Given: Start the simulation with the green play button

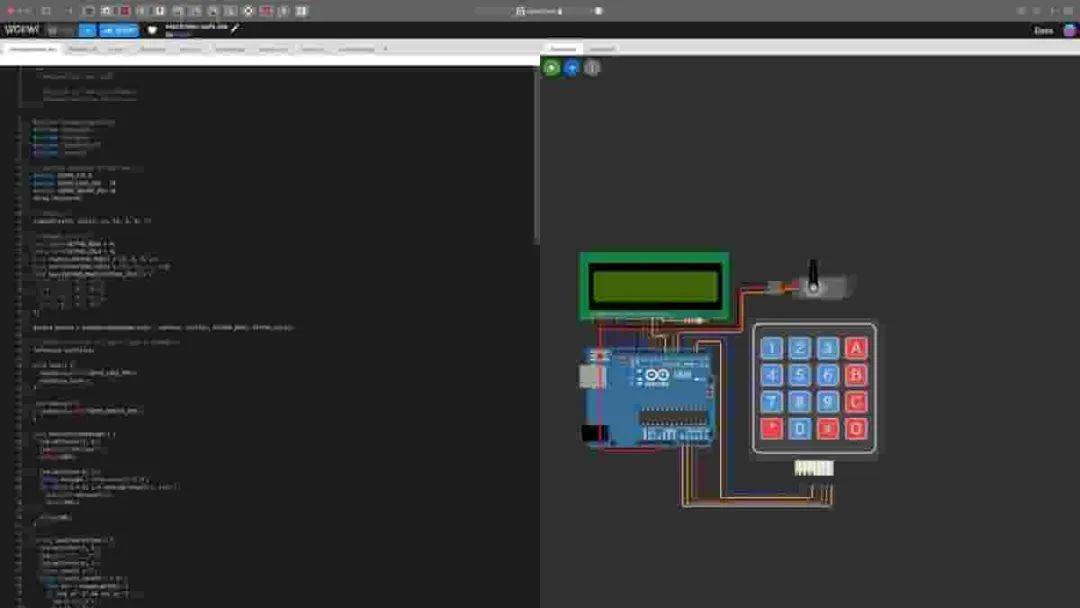Looking at the screenshot, I should (x=550, y=67).
